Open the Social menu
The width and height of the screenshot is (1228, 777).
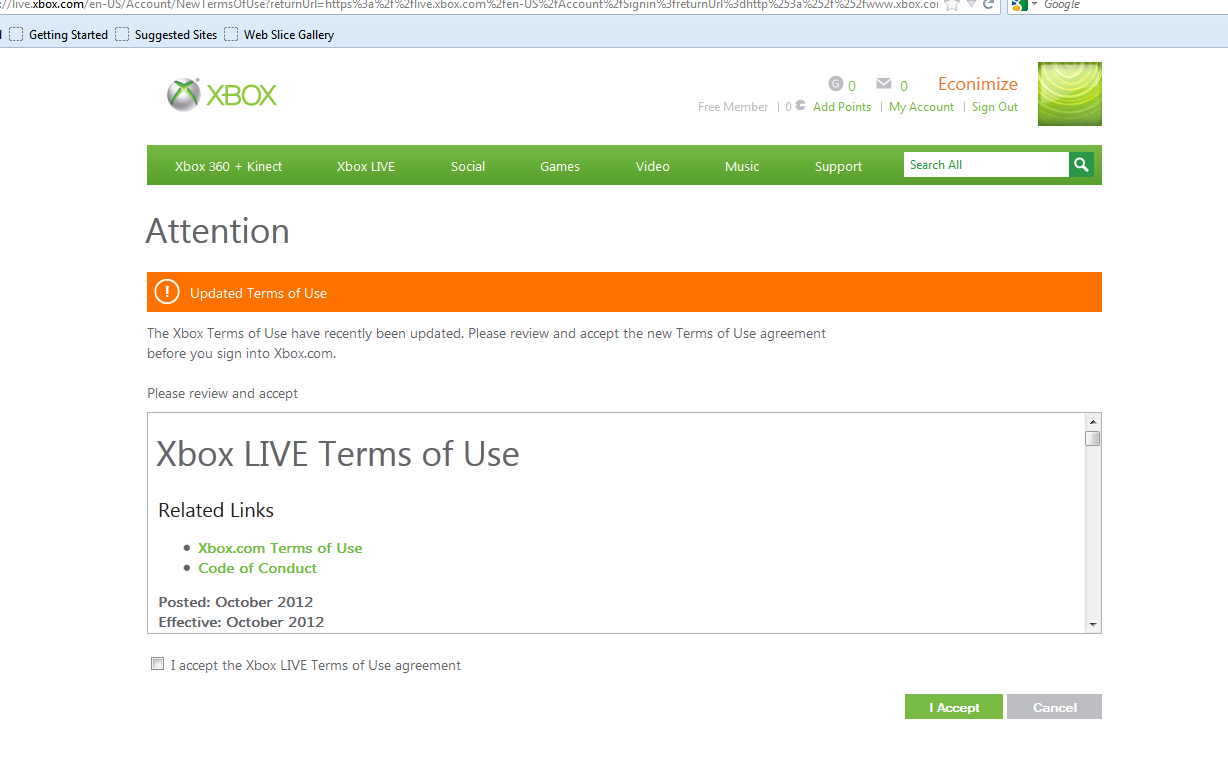[x=468, y=166]
